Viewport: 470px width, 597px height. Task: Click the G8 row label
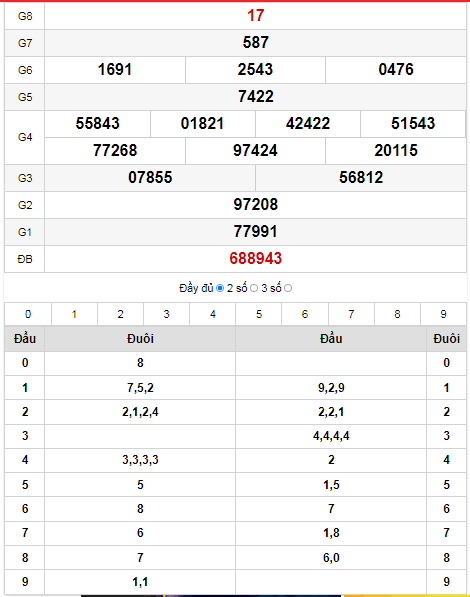25,16
